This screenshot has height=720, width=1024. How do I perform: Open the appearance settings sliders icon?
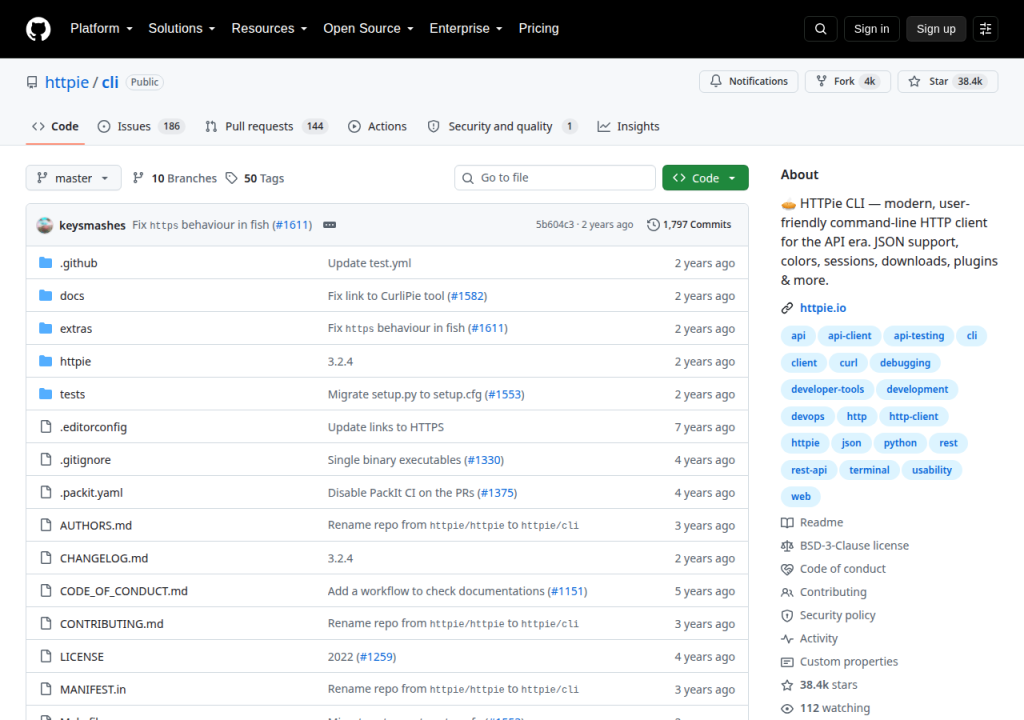985,29
